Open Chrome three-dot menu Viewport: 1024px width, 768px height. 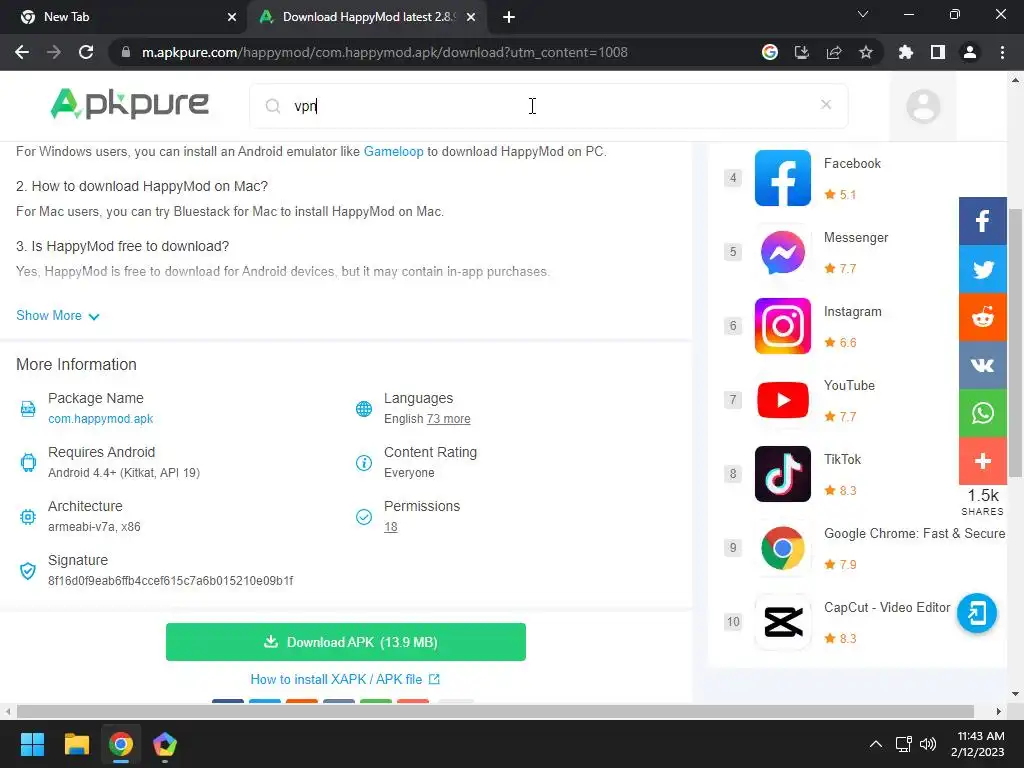(x=1002, y=52)
